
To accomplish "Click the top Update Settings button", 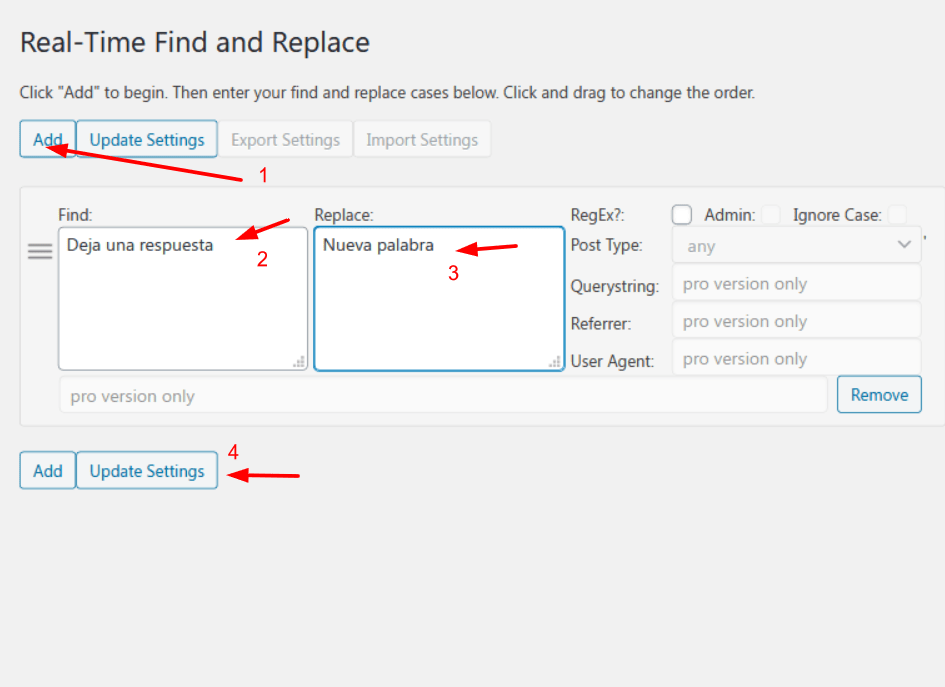I will pos(147,139).
